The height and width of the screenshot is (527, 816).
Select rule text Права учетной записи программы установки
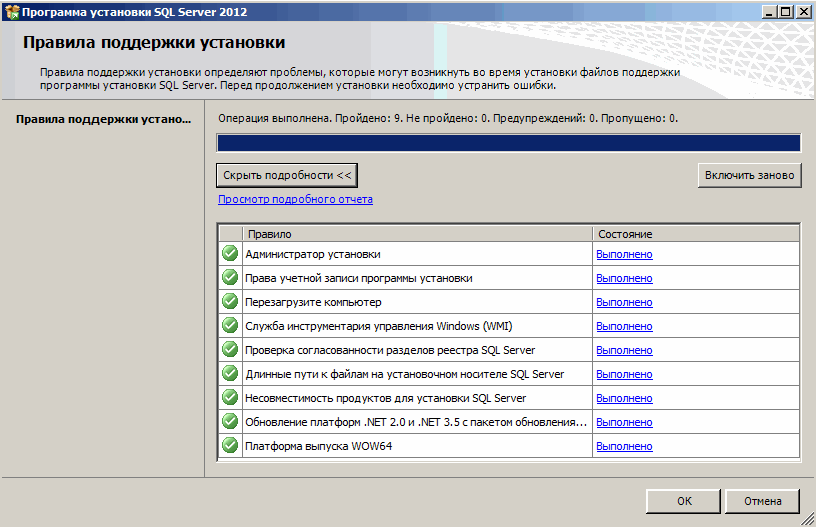pos(359,278)
